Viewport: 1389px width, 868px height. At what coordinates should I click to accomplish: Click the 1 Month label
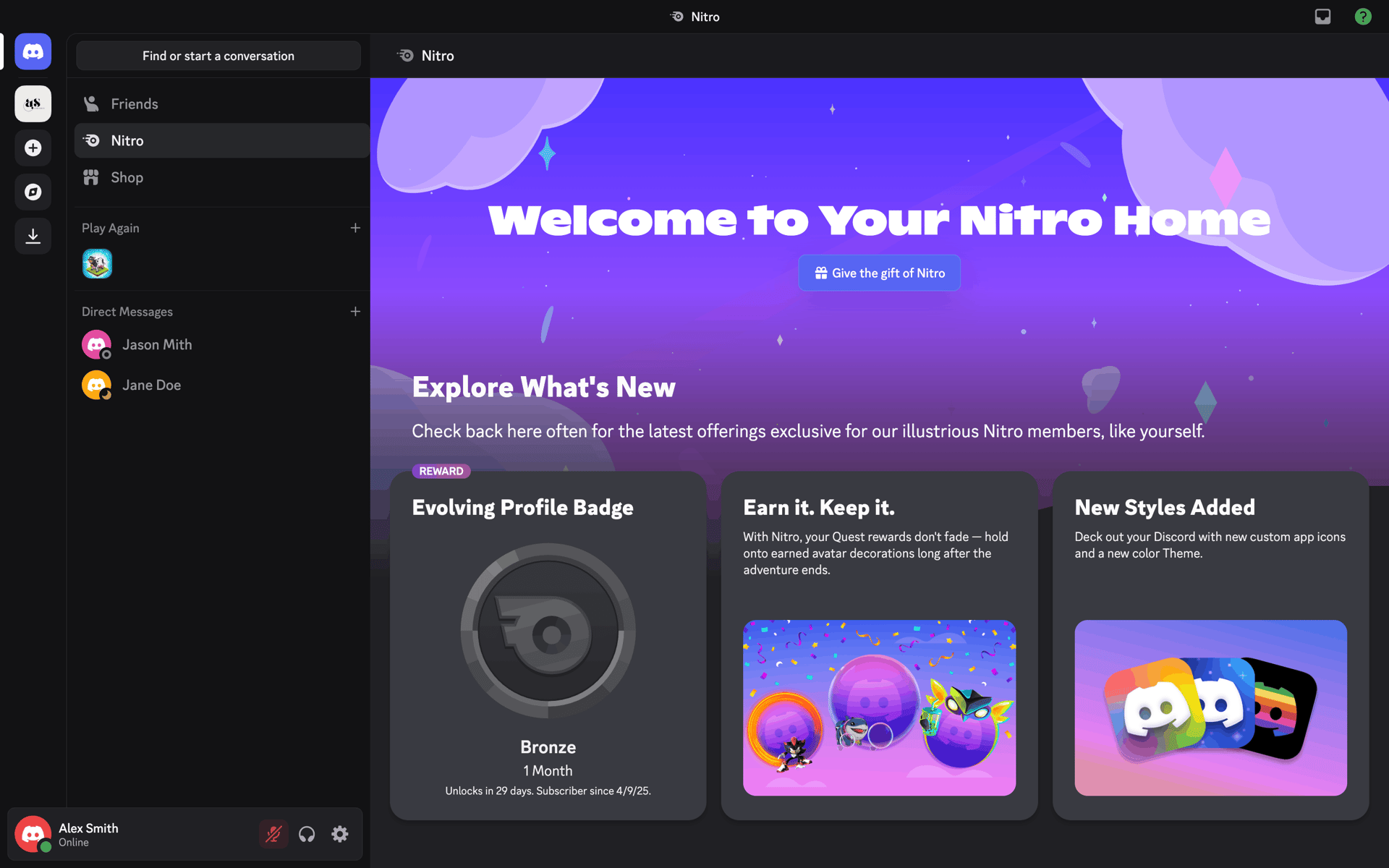(x=548, y=770)
